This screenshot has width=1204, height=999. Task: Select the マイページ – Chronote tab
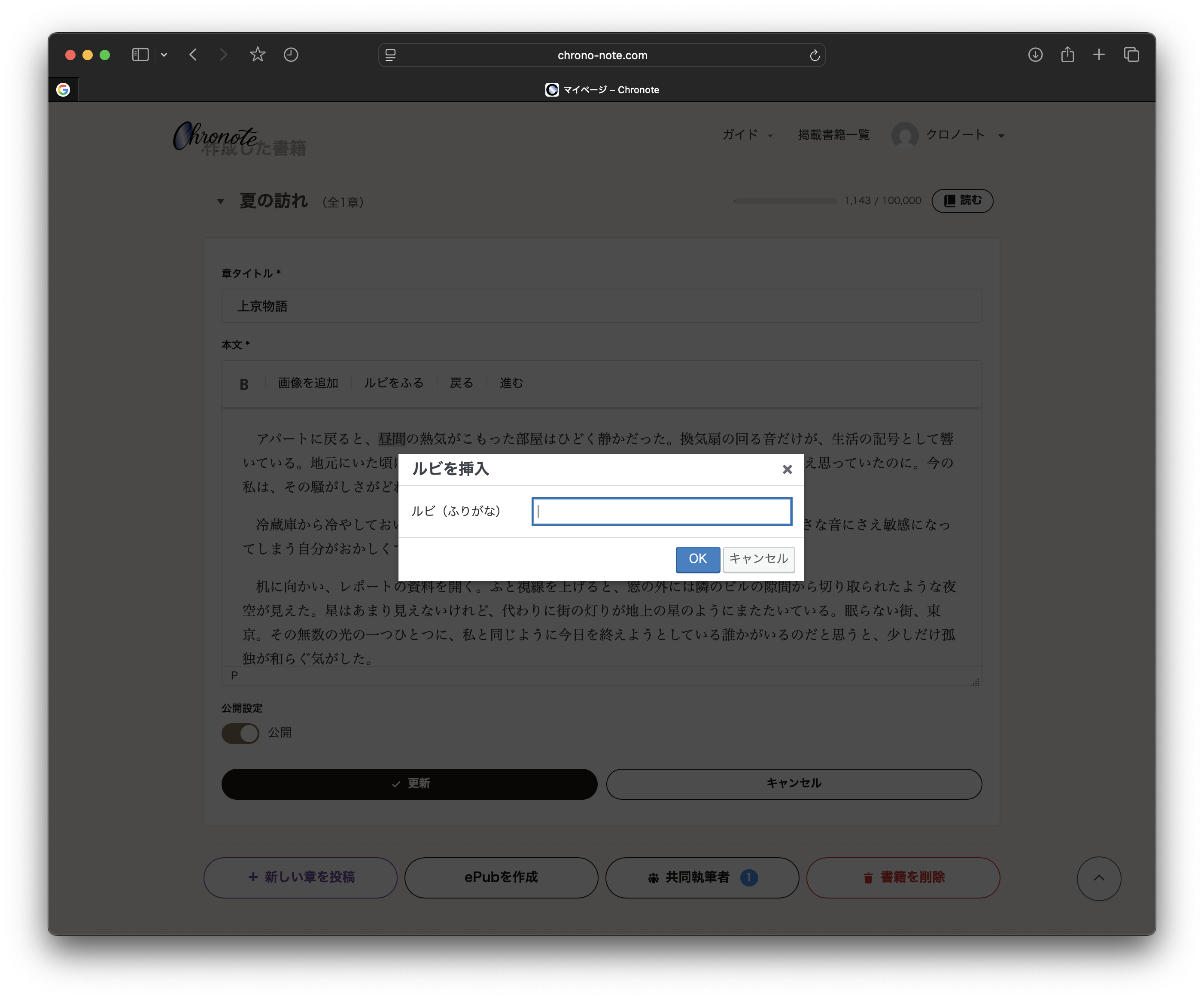[602, 90]
